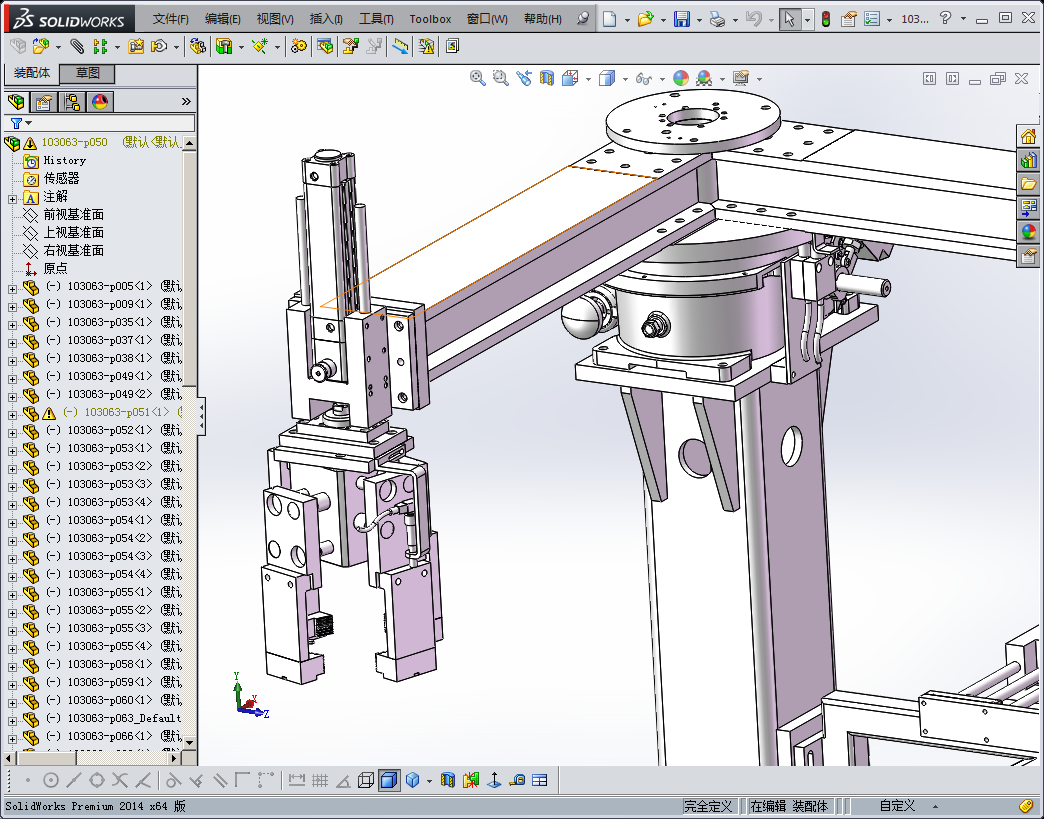1044x819 pixels.
Task: Click the Zoom to Fit magnifier icon
Action: (x=477, y=78)
